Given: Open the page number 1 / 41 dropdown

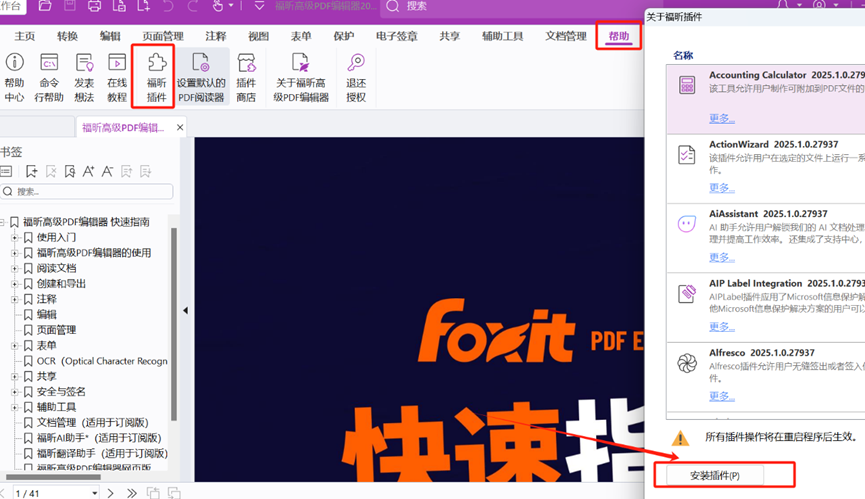Looking at the screenshot, I should 95,493.
